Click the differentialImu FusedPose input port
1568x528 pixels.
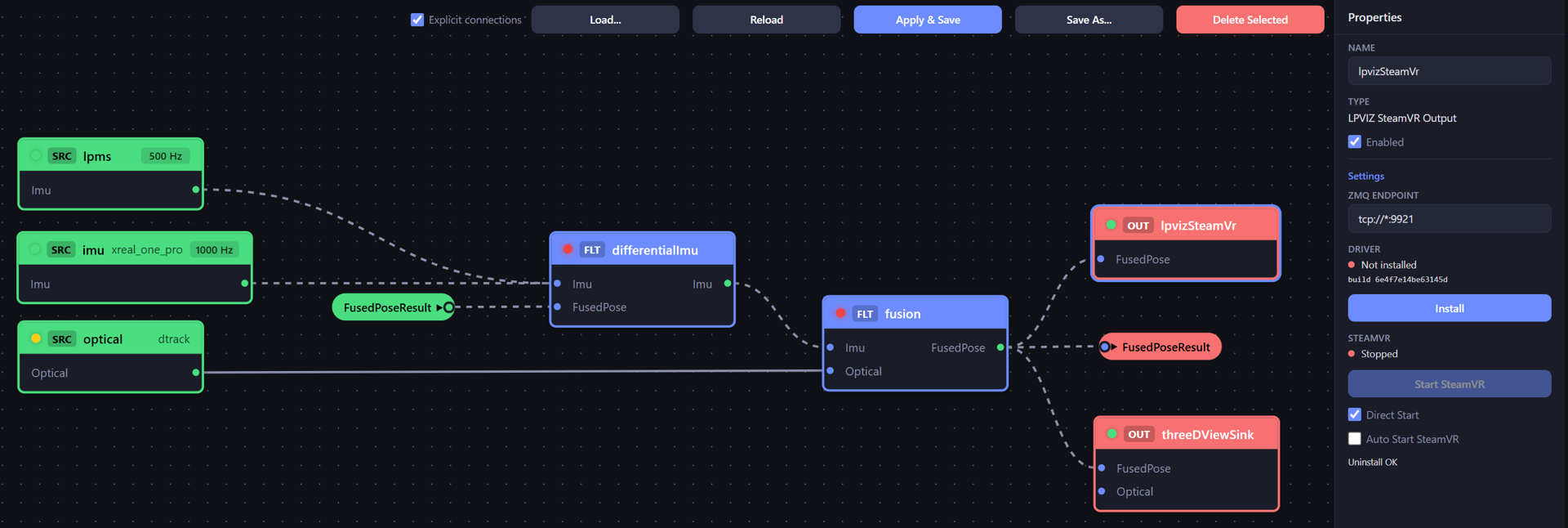coord(558,307)
